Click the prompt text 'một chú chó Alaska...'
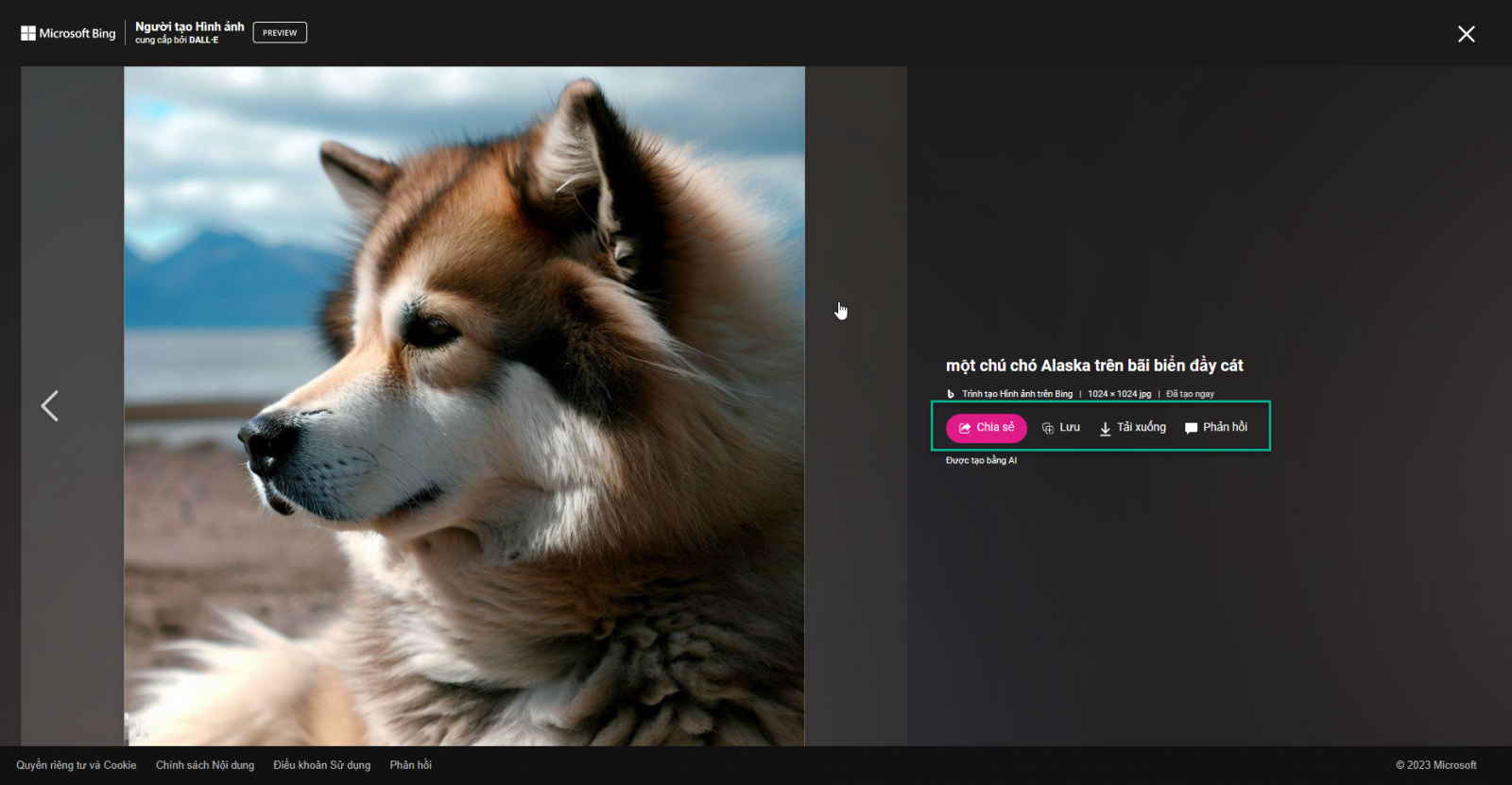The width and height of the screenshot is (1512, 785). 1094,366
